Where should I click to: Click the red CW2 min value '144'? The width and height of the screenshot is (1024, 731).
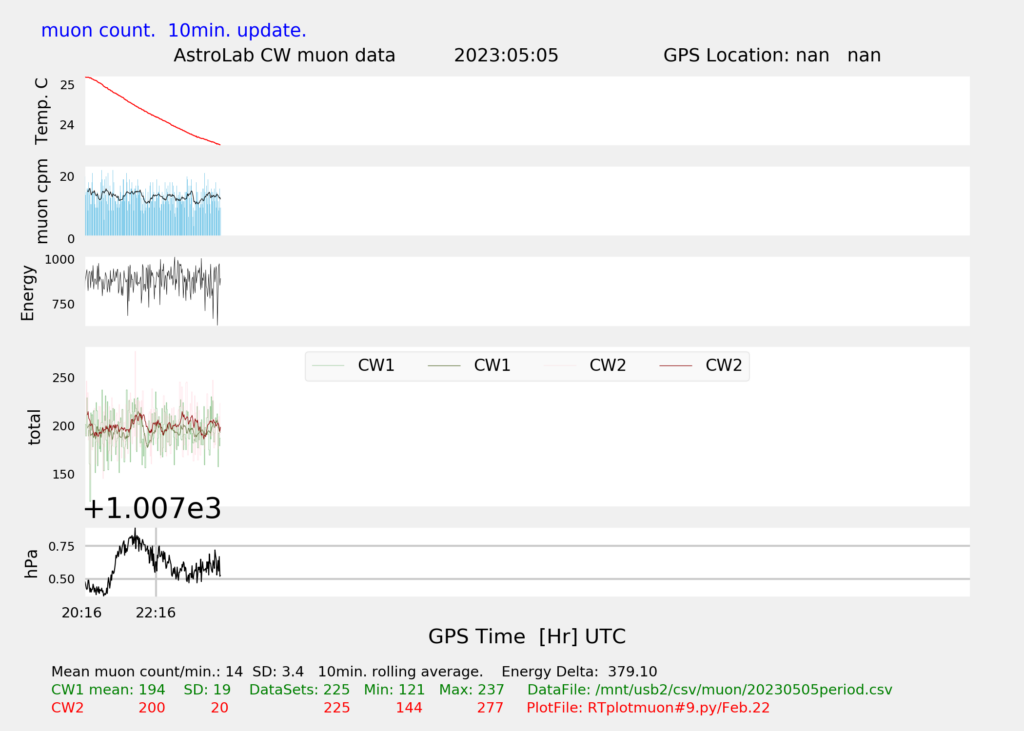tap(409, 708)
